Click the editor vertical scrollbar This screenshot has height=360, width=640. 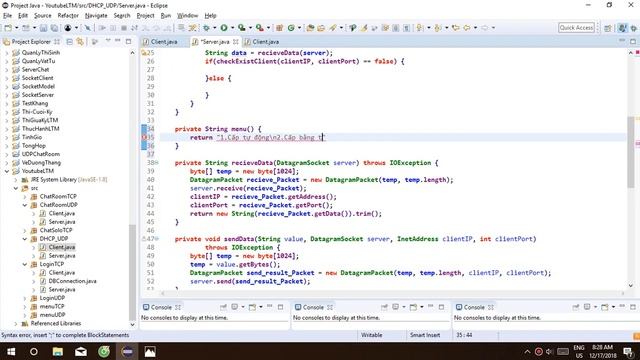pyautogui.click(x=631, y=151)
